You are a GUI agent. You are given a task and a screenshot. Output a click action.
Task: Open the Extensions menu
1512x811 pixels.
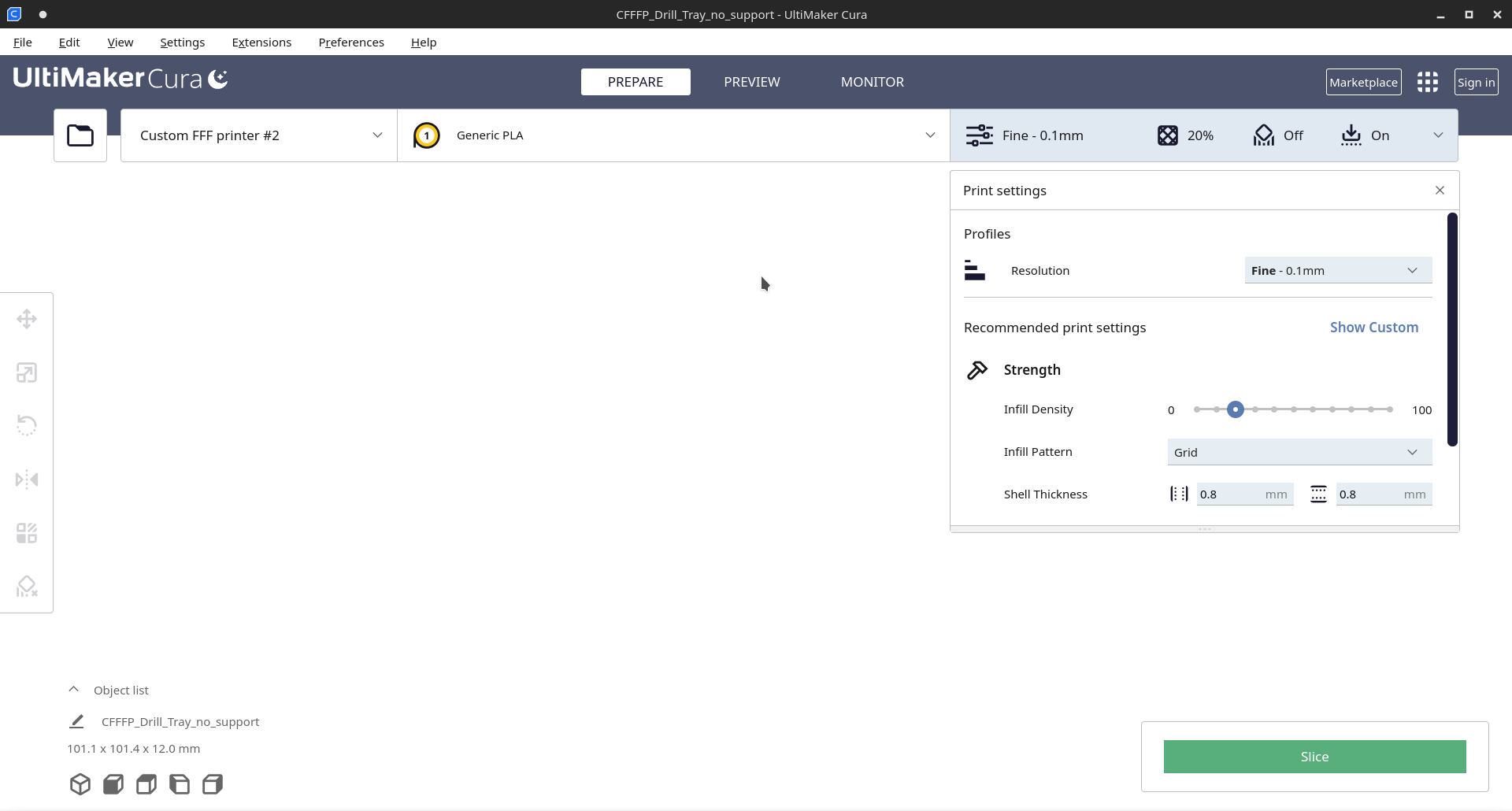point(261,42)
